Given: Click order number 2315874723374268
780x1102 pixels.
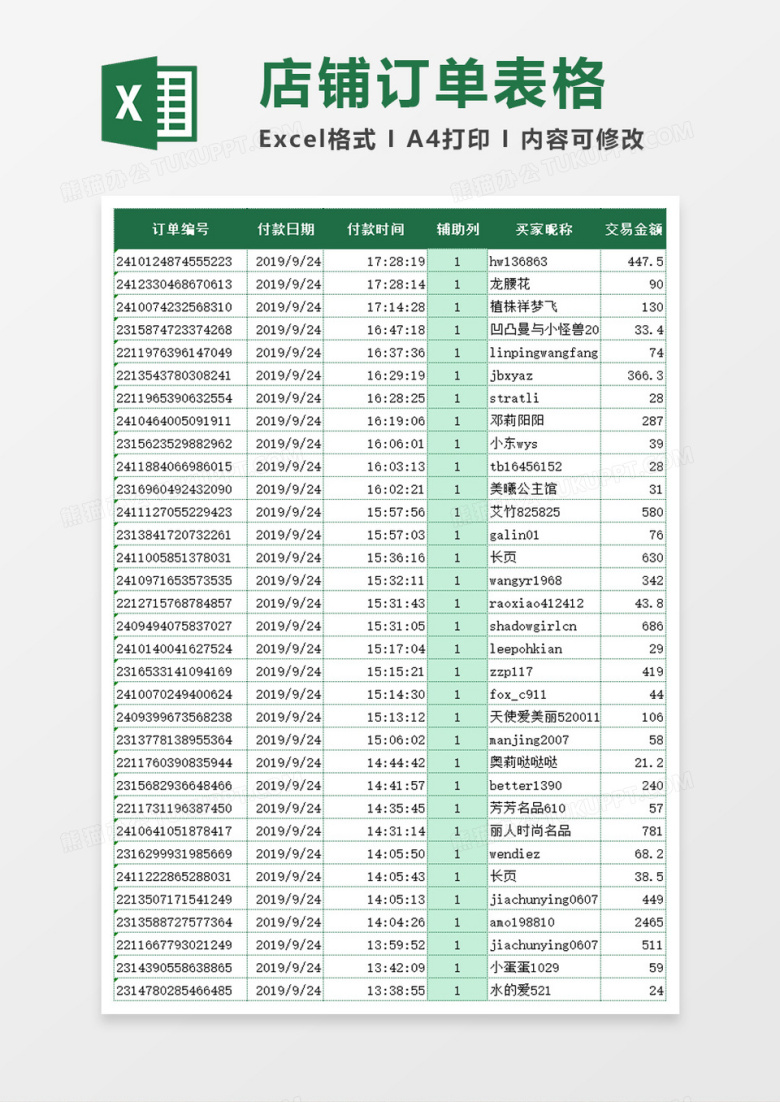Looking at the screenshot, I should click(174, 330).
